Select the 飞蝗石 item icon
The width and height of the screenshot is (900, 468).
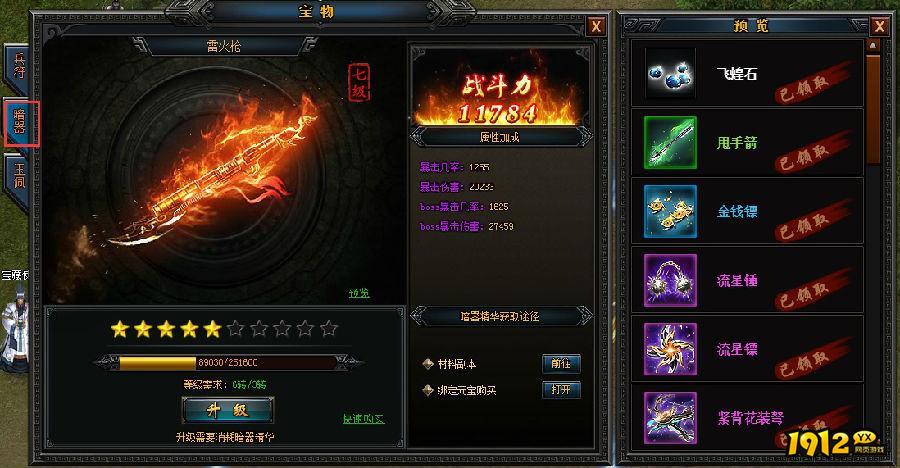coord(670,74)
